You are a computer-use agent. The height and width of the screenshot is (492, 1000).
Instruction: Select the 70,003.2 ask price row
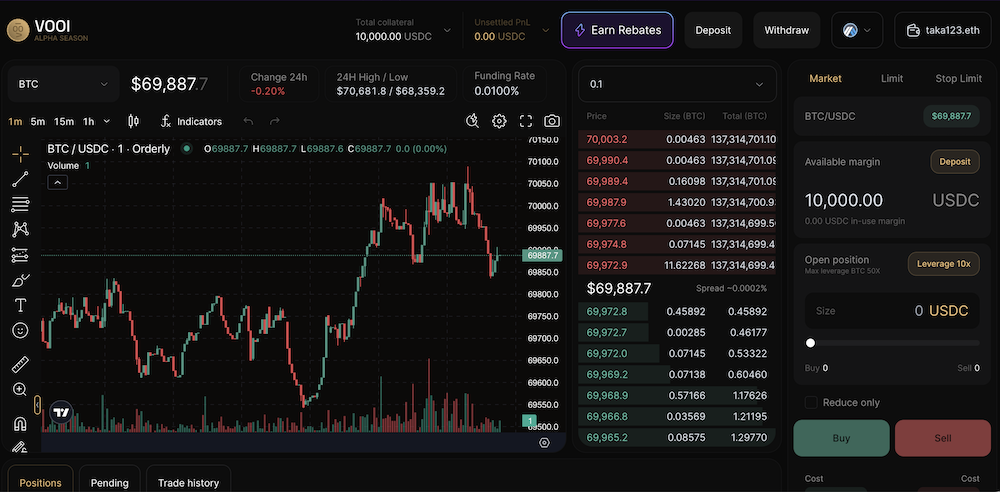pyautogui.click(x=677, y=139)
